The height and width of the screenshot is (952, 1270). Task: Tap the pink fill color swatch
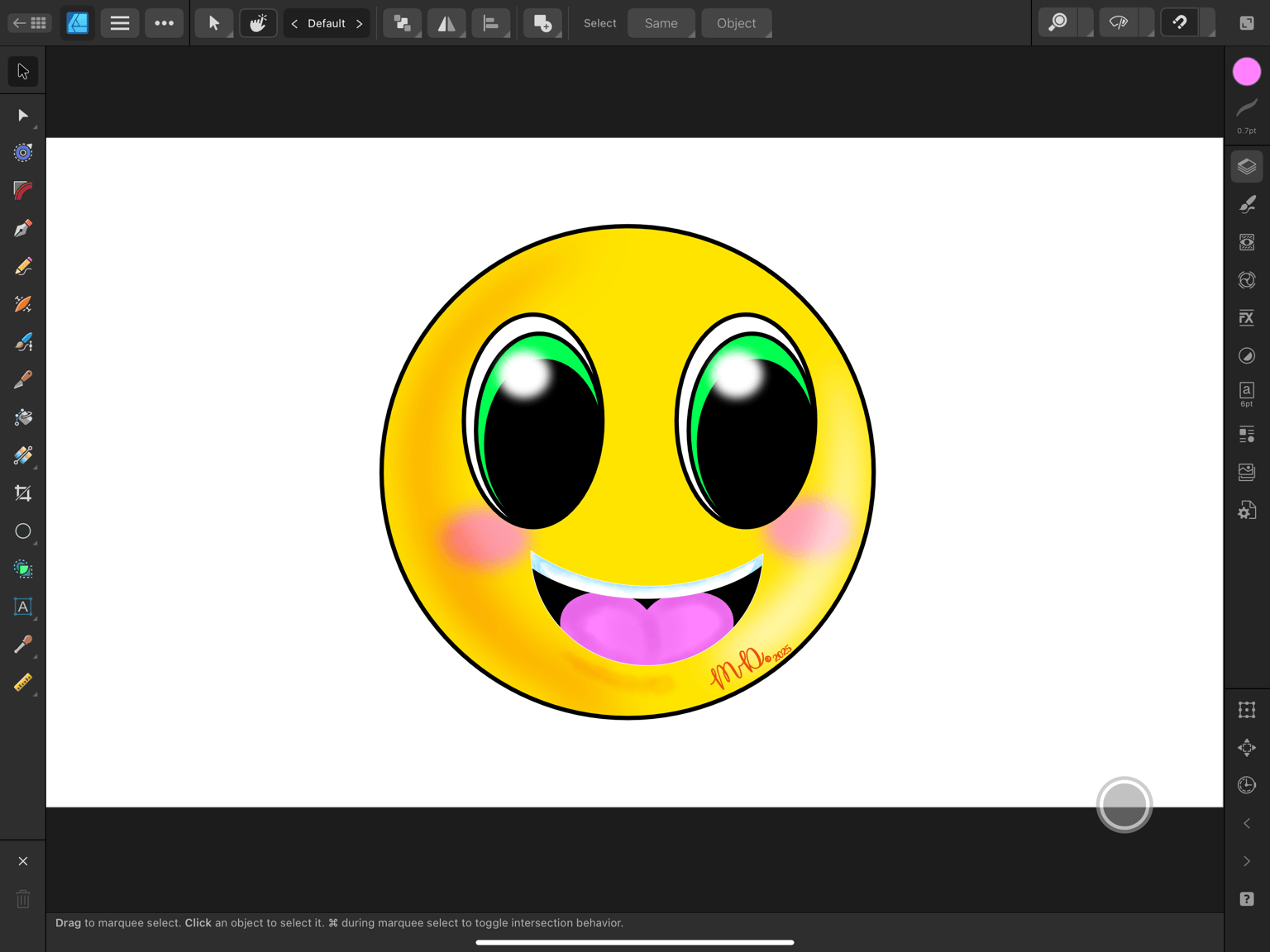[x=1247, y=72]
